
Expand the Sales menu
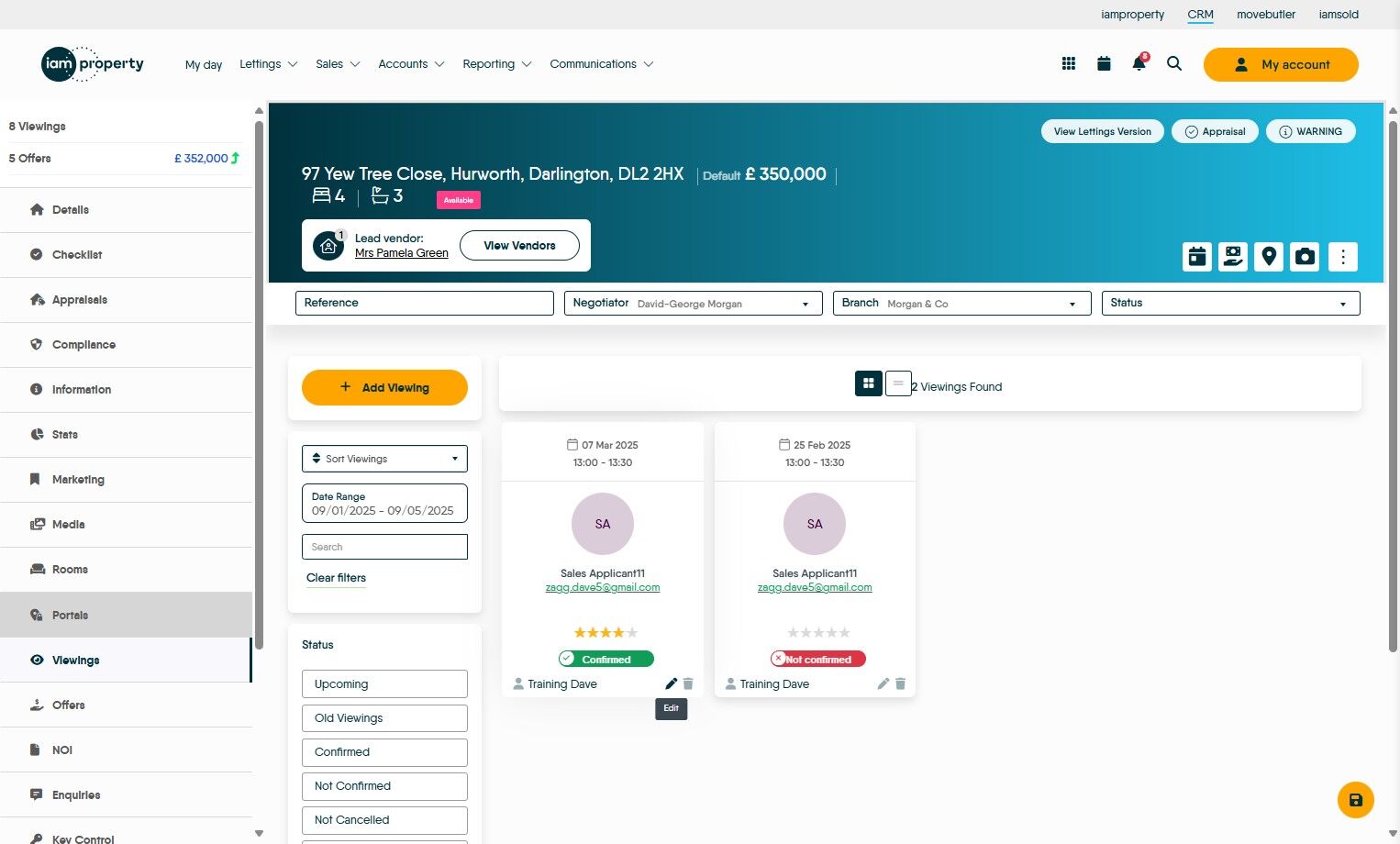338,64
